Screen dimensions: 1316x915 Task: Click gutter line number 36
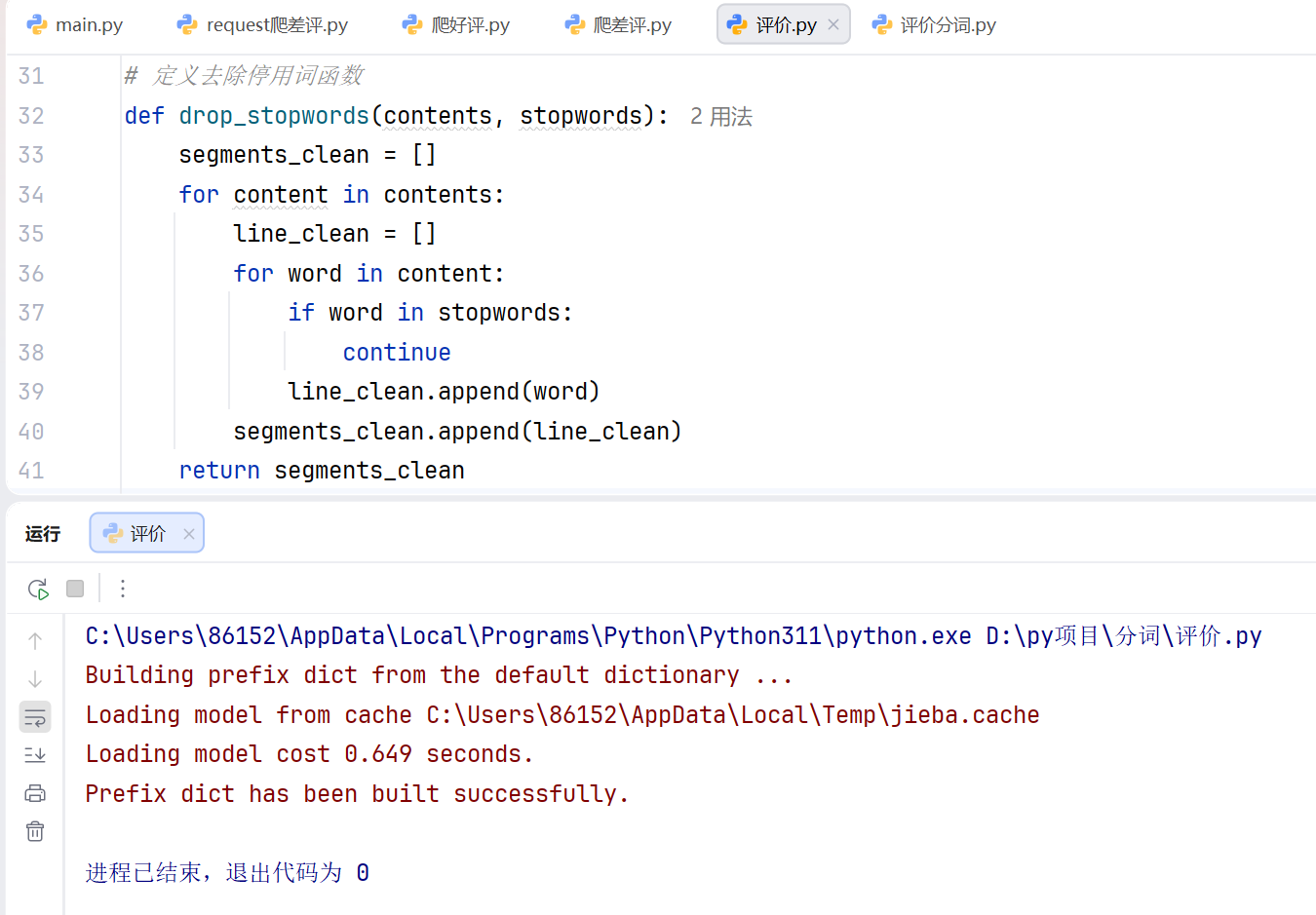click(x=31, y=274)
